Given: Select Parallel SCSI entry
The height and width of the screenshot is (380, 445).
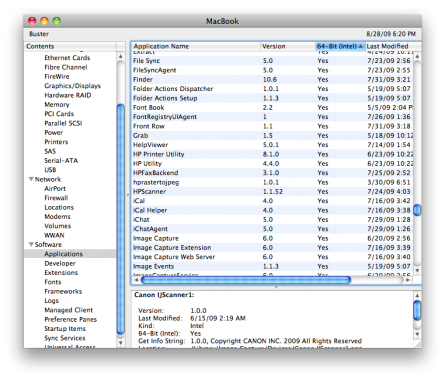Looking at the screenshot, I should [x=63, y=123].
